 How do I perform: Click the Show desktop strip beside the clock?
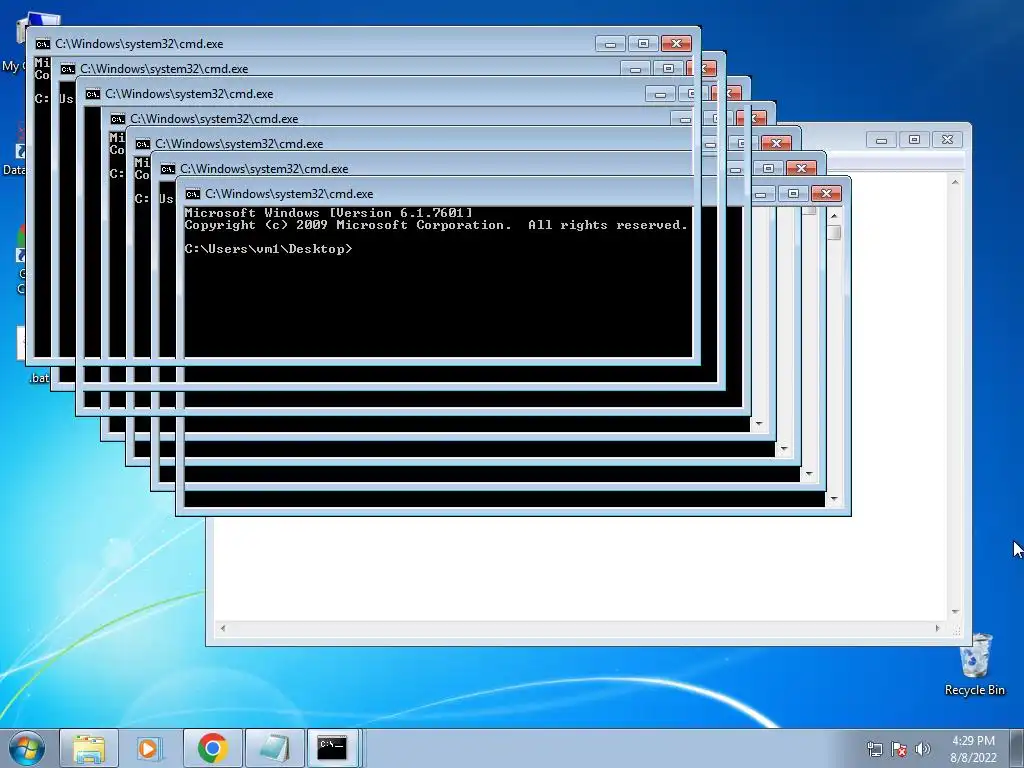1017,748
